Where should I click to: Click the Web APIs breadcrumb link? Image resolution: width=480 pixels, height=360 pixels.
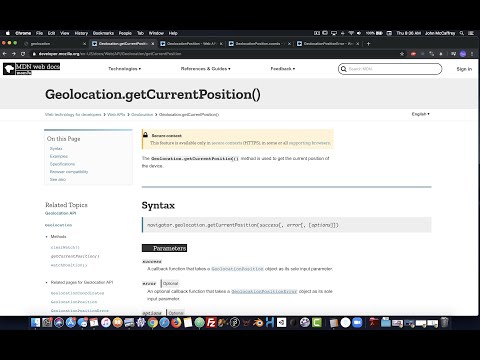pyautogui.click(x=116, y=114)
